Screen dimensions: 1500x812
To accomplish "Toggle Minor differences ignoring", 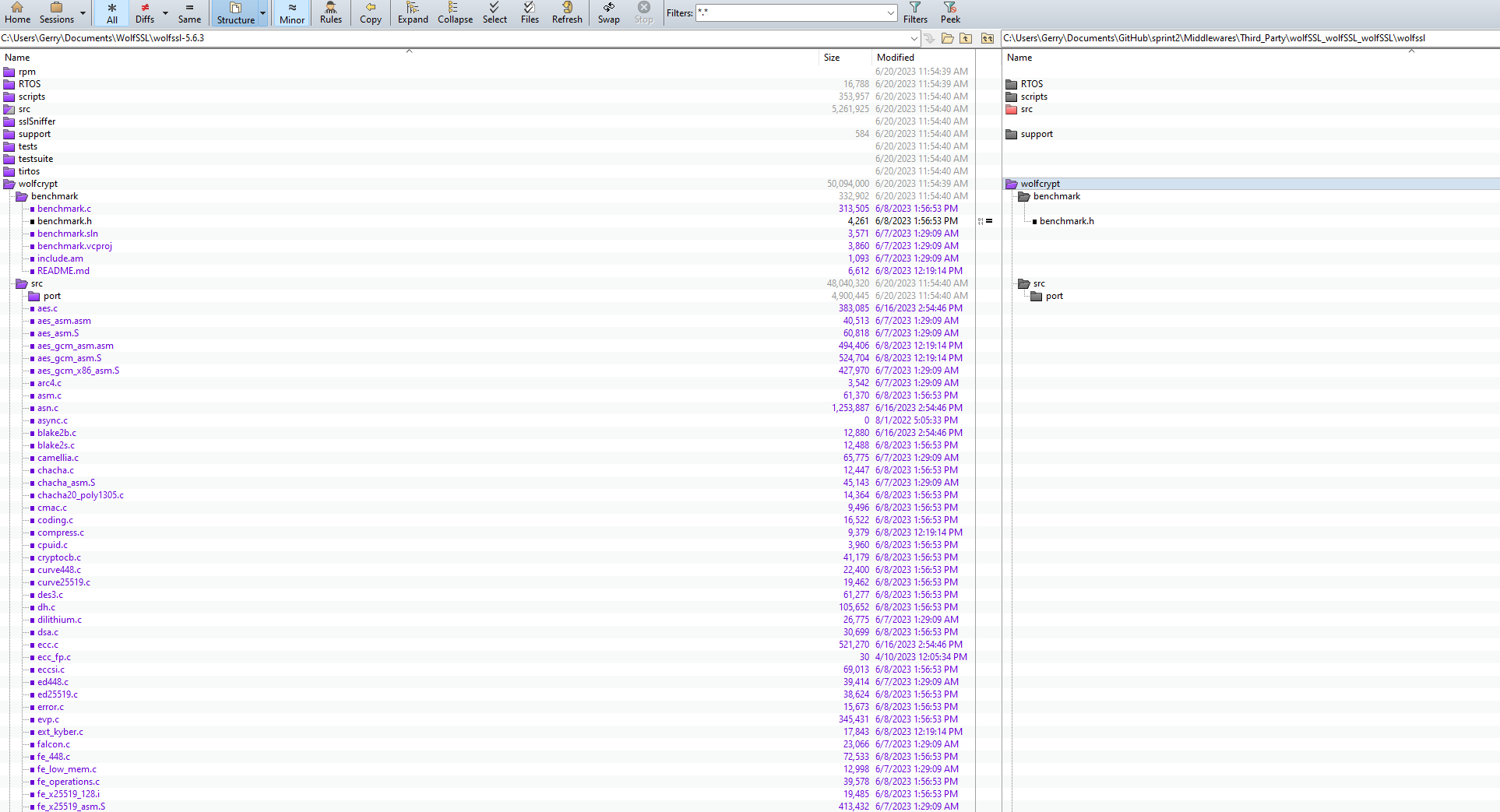I will pos(291,12).
